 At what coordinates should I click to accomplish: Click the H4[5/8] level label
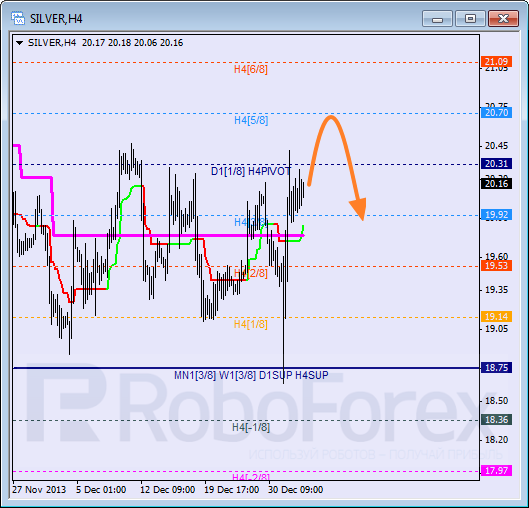tap(251, 120)
